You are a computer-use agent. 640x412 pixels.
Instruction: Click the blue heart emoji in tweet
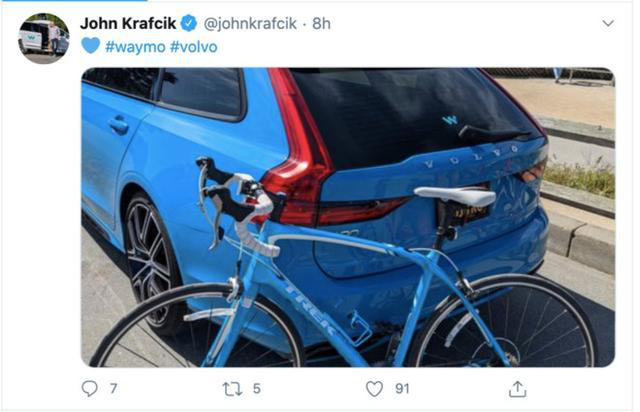pyautogui.click(x=90, y=46)
